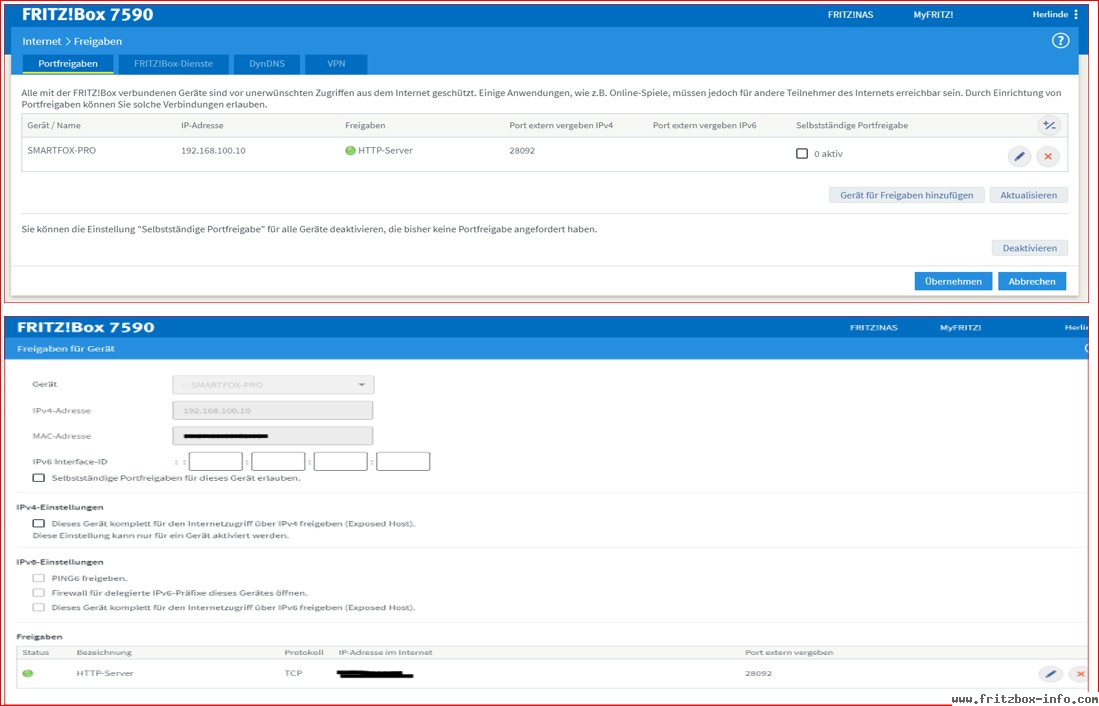Click the MAC-Adresse field

click(273, 435)
